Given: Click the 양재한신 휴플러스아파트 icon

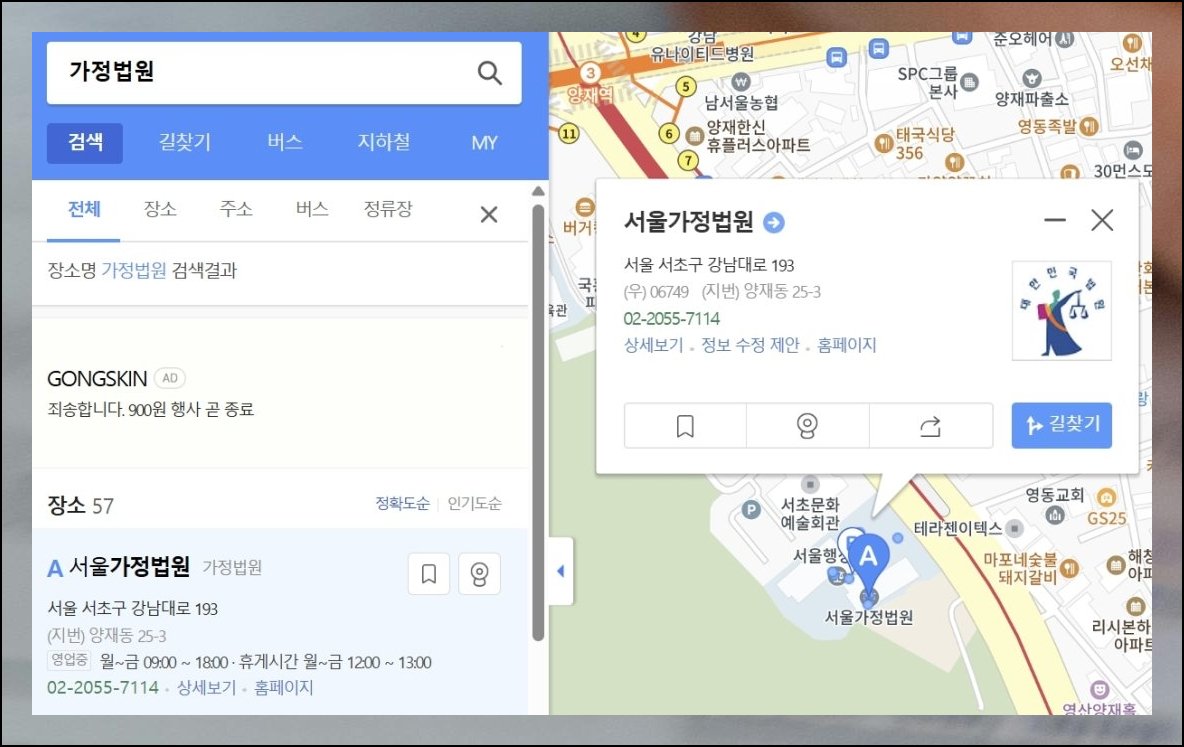Looking at the screenshot, I should (x=695, y=136).
